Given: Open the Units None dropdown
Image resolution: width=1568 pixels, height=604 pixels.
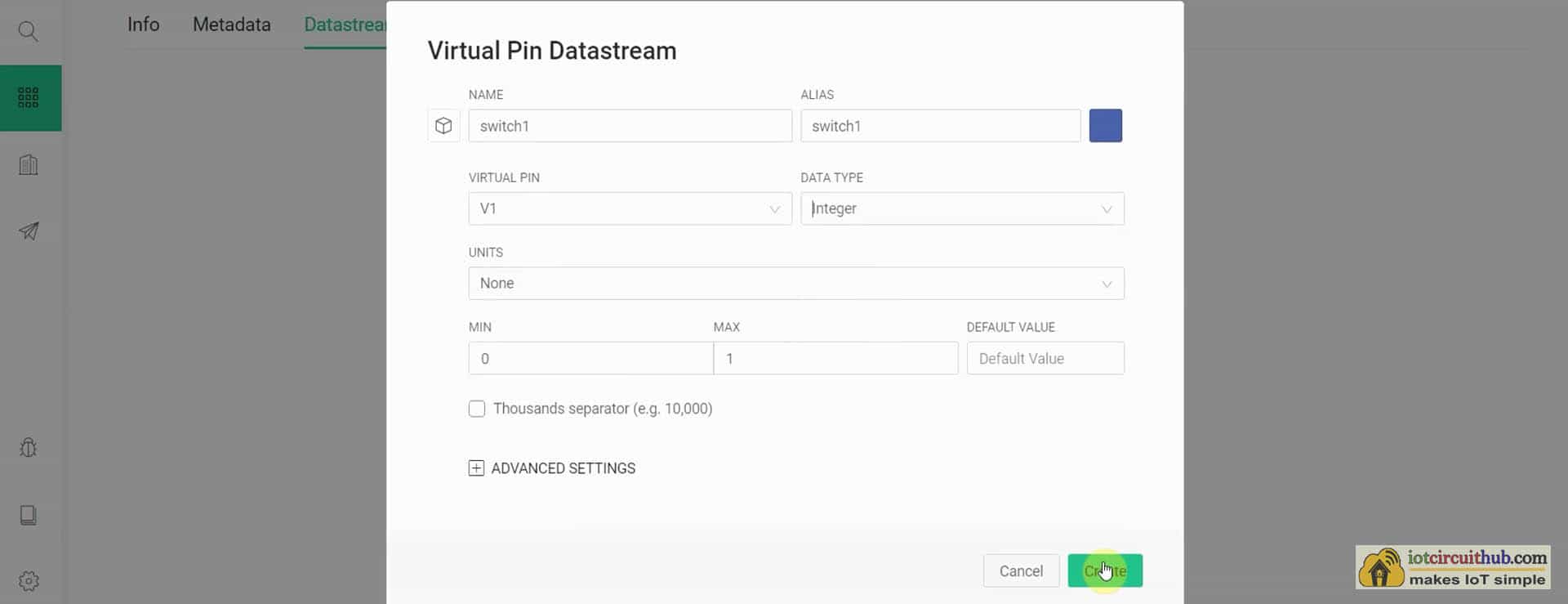Looking at the screenshot, I should pyautogui.click(x=795, y=284).
